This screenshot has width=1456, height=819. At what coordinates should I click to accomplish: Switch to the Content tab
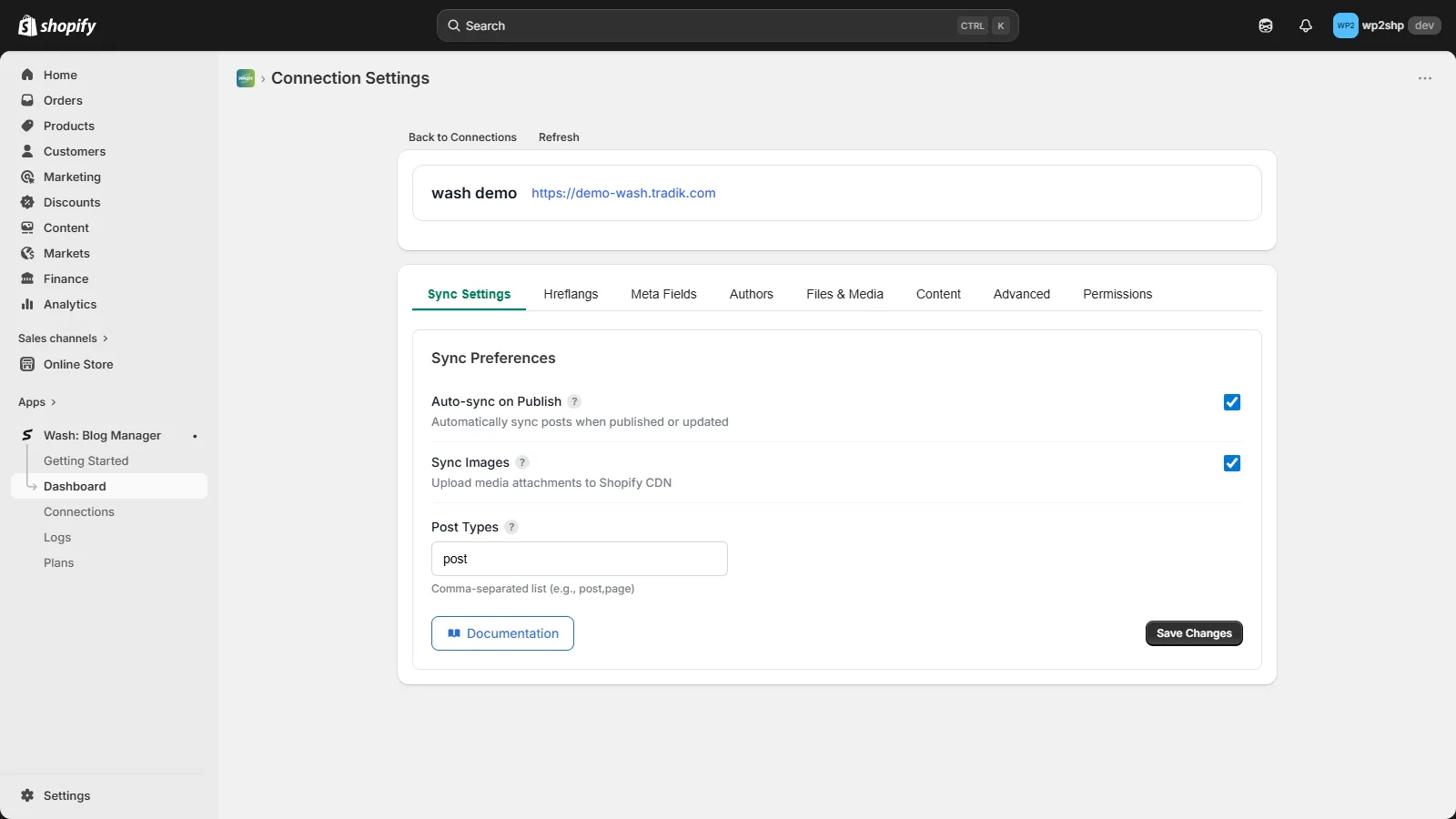coord(938,294)
